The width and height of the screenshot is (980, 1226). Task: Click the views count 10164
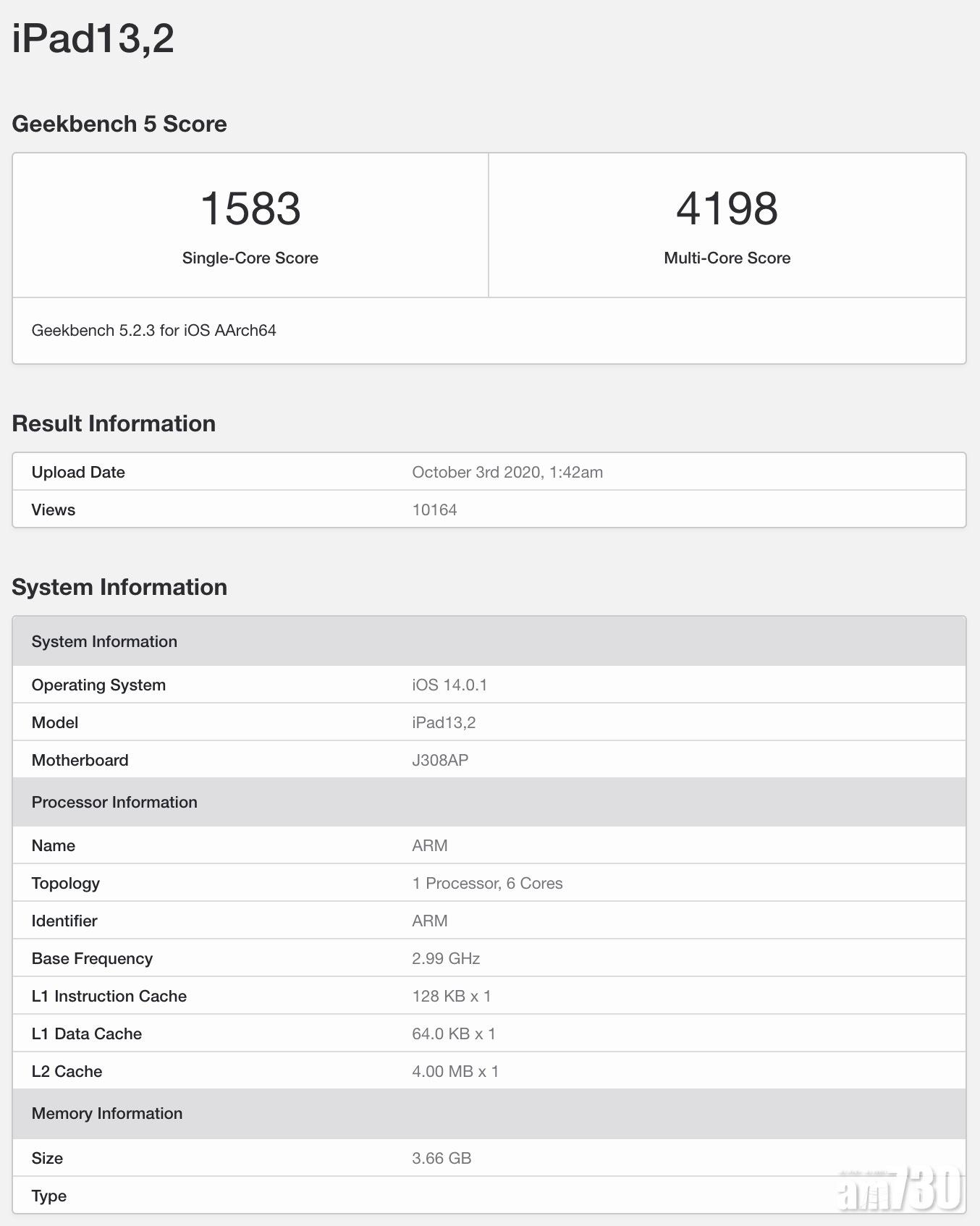[434, 510]
